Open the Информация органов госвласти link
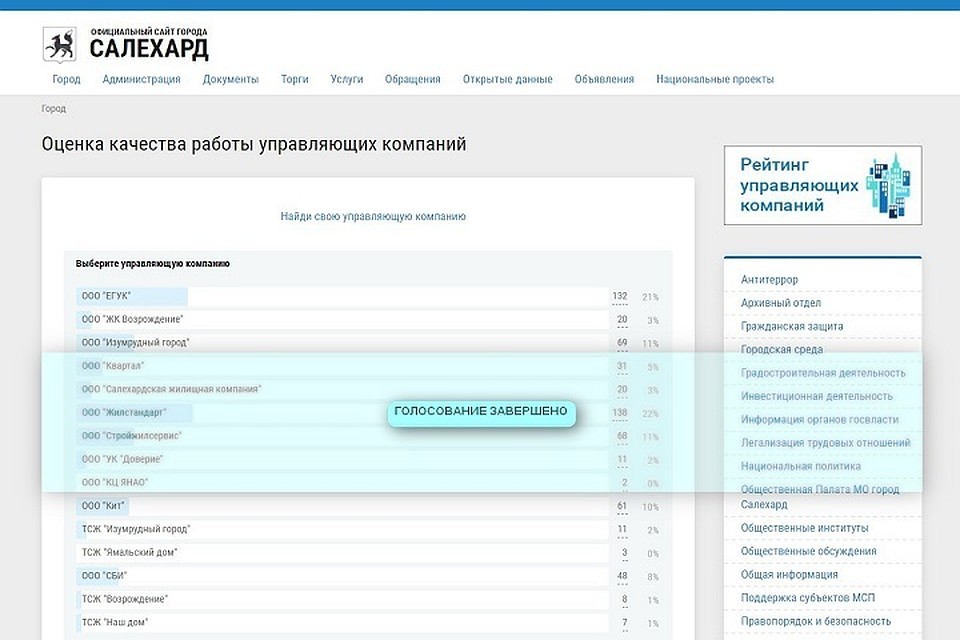The width and height of the screenshot is (960, 640). [x=820, y=419]
